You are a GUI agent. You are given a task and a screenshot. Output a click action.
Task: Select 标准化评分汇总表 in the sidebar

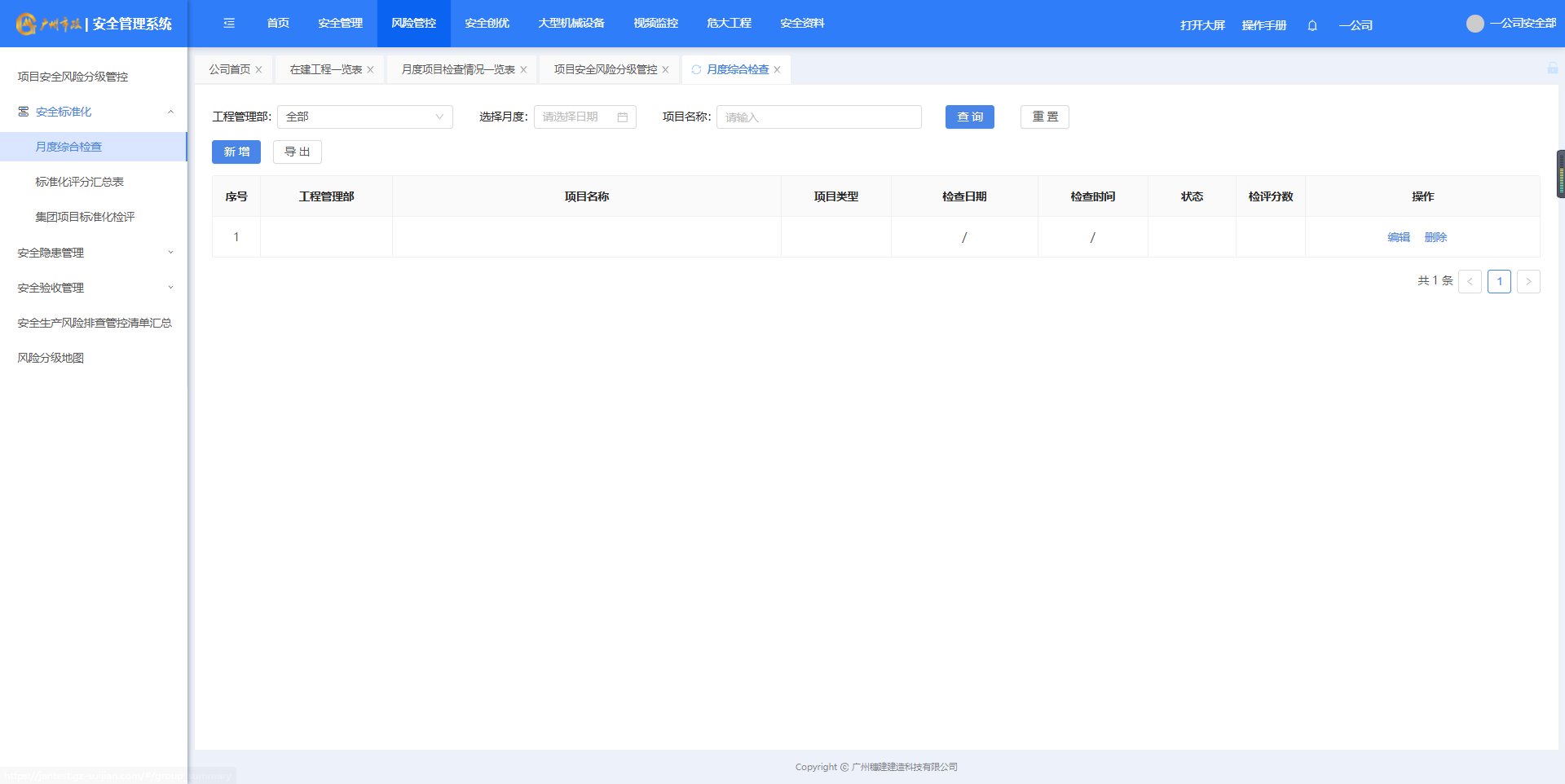[x=79, y=182]
